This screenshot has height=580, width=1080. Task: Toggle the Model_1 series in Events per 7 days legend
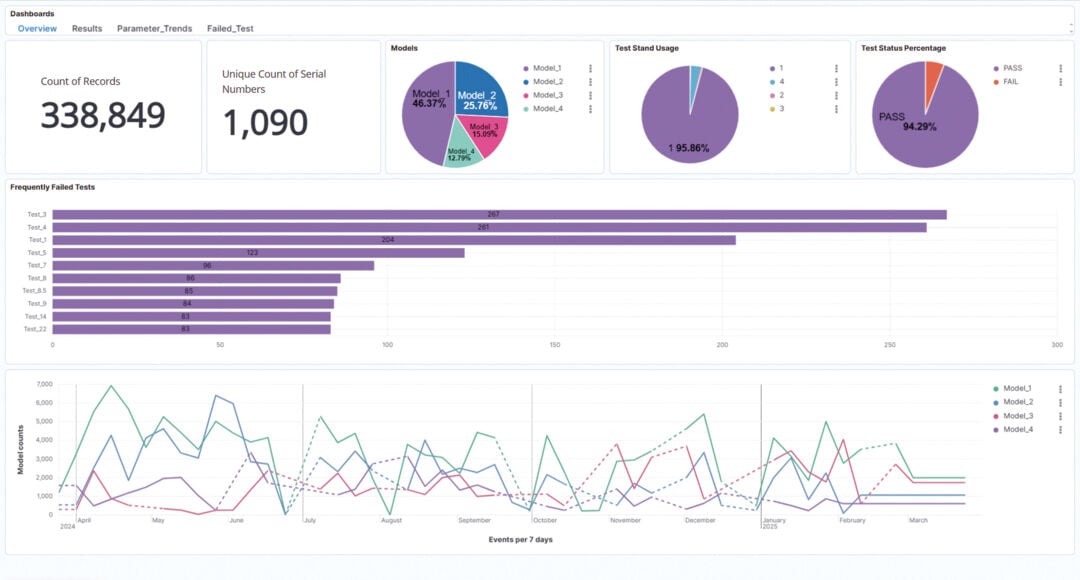1016,388
